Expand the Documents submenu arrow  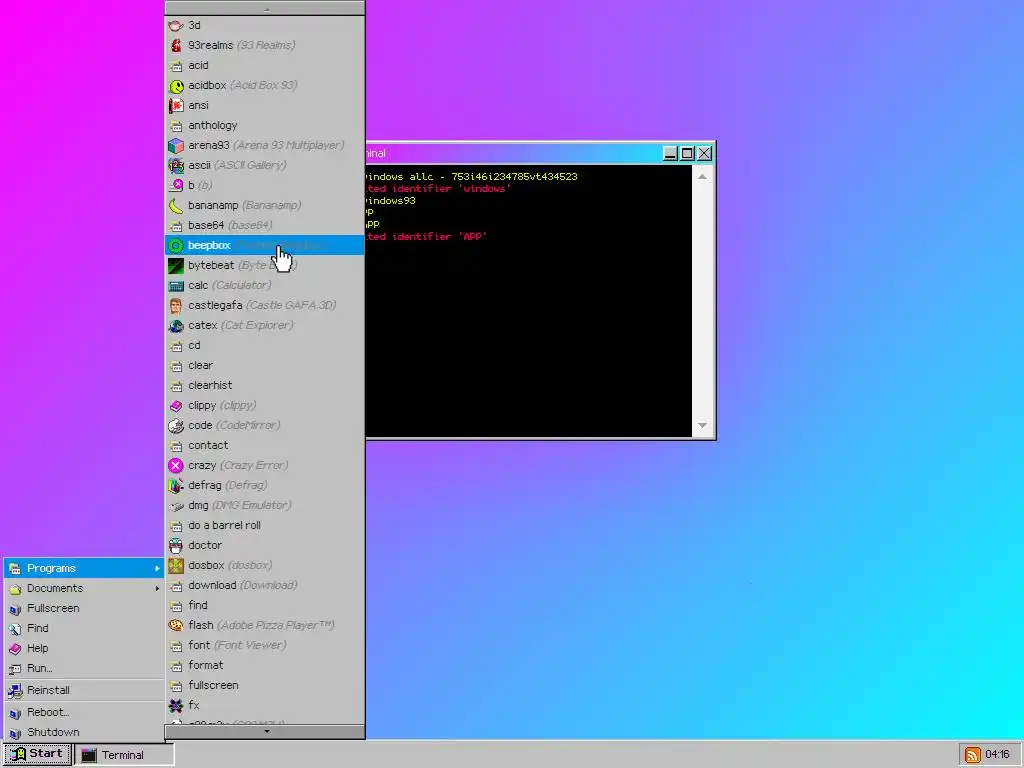click(157, 588)
